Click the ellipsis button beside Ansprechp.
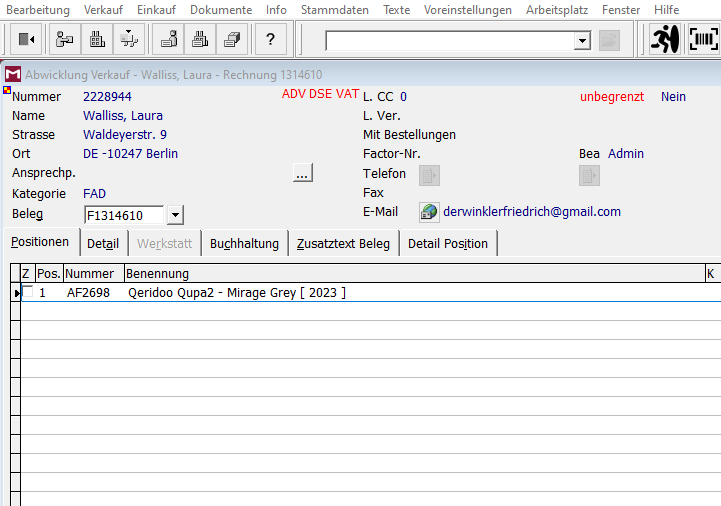The image size is (721, 506). coord(303,172)
